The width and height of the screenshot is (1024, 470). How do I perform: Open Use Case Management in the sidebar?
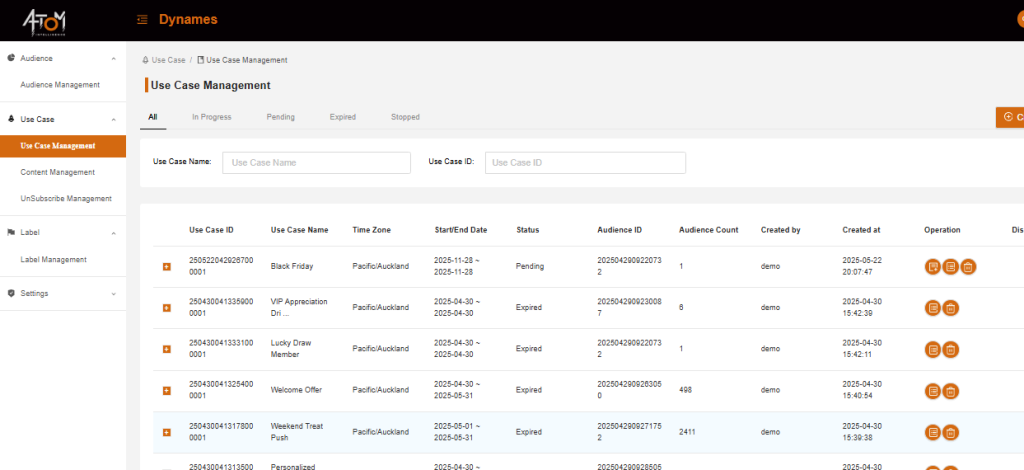[x=63, y=146]
